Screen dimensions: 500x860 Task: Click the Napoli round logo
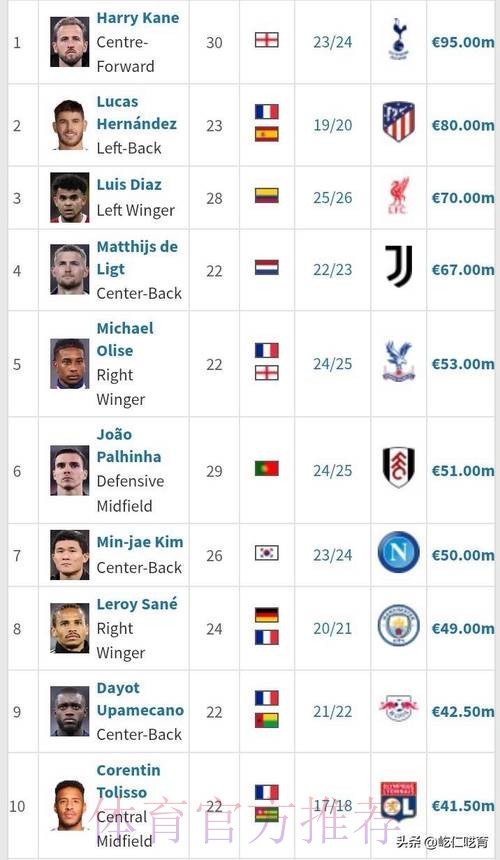coord(399,552)
